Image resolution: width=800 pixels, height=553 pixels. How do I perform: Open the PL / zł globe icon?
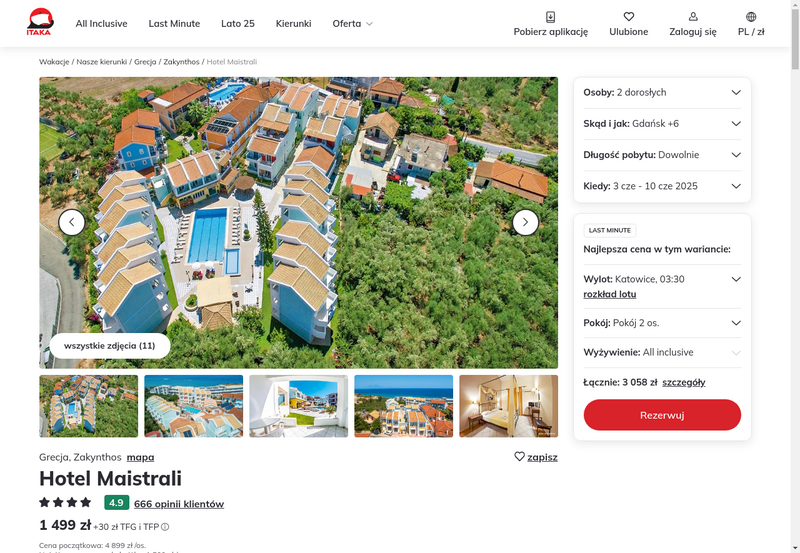point(751,17)
